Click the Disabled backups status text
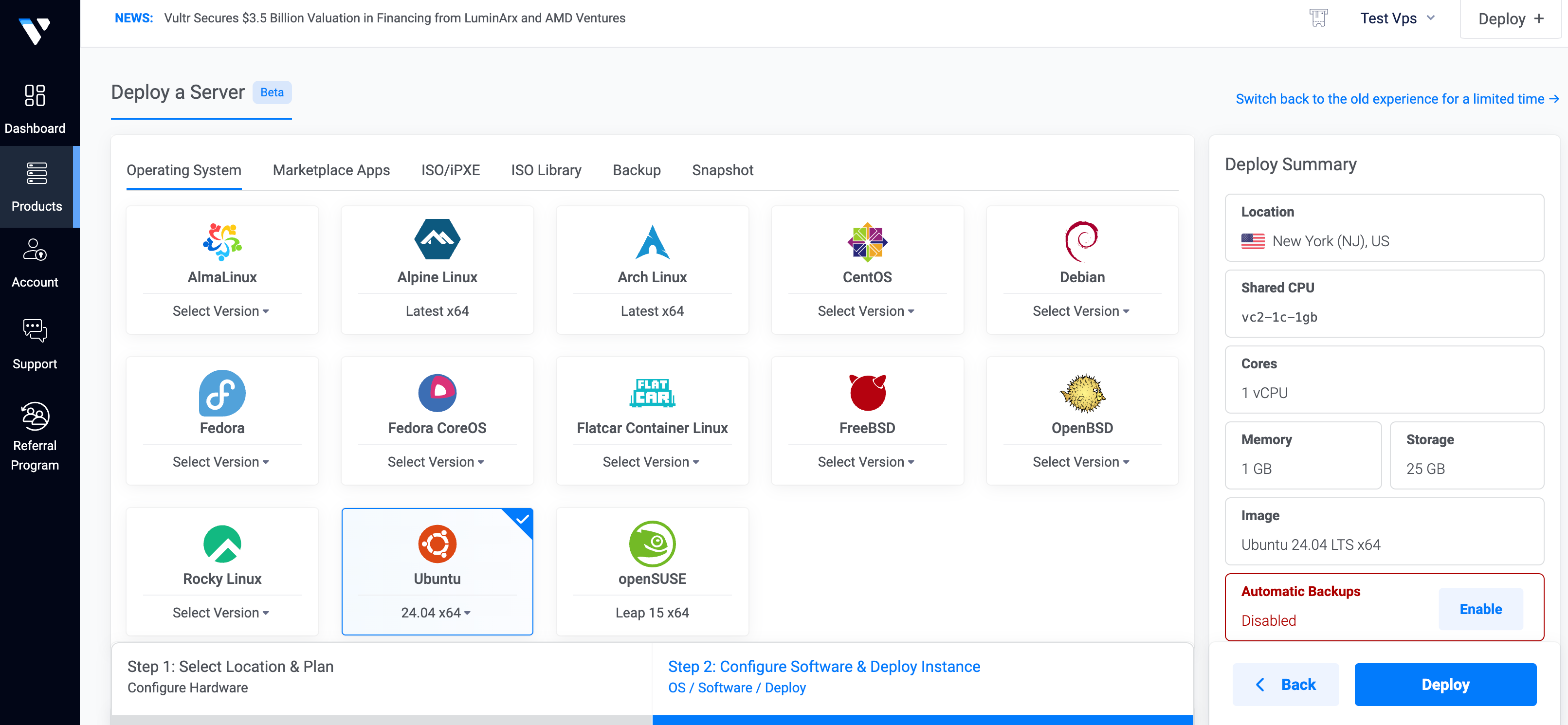Screen dimensions: 1568x725 pos(1269,620)
